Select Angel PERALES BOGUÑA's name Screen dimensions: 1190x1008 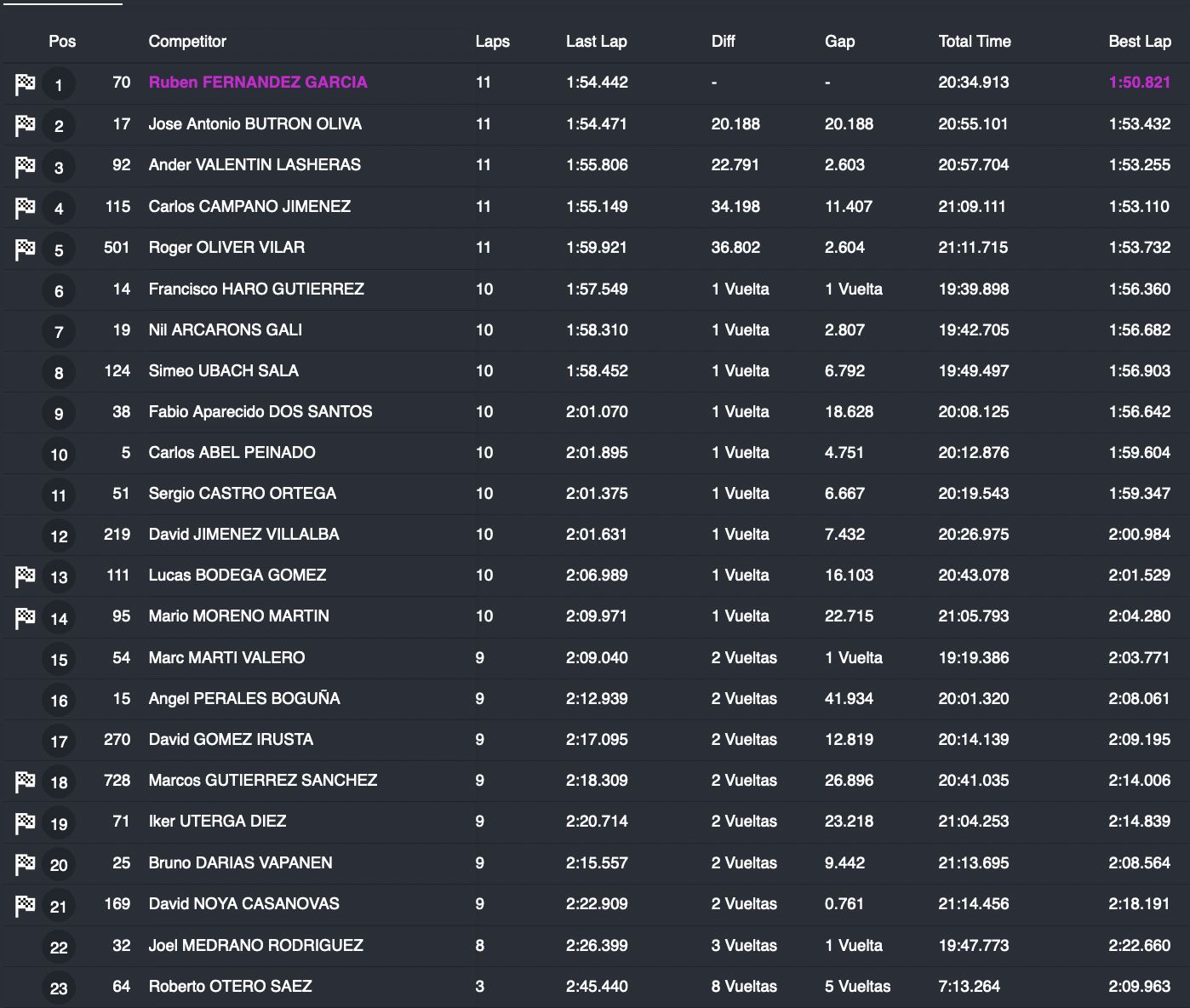244,698
